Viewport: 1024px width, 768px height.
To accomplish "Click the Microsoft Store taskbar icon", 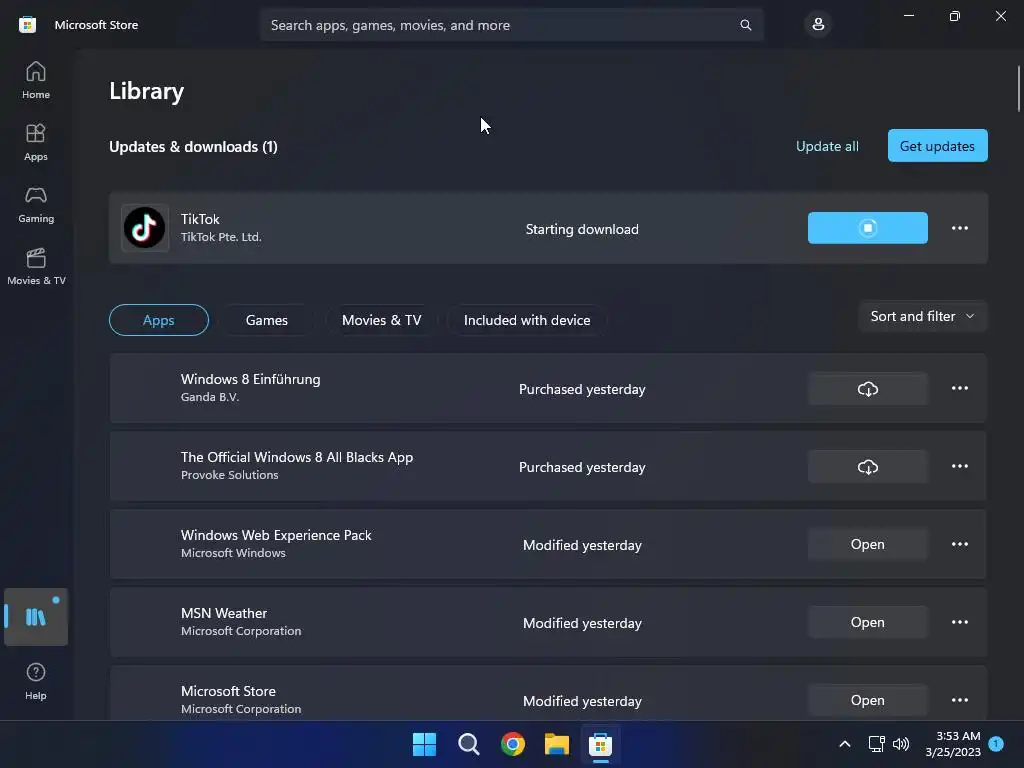I will pyautogui.click(x=600, y=744).
